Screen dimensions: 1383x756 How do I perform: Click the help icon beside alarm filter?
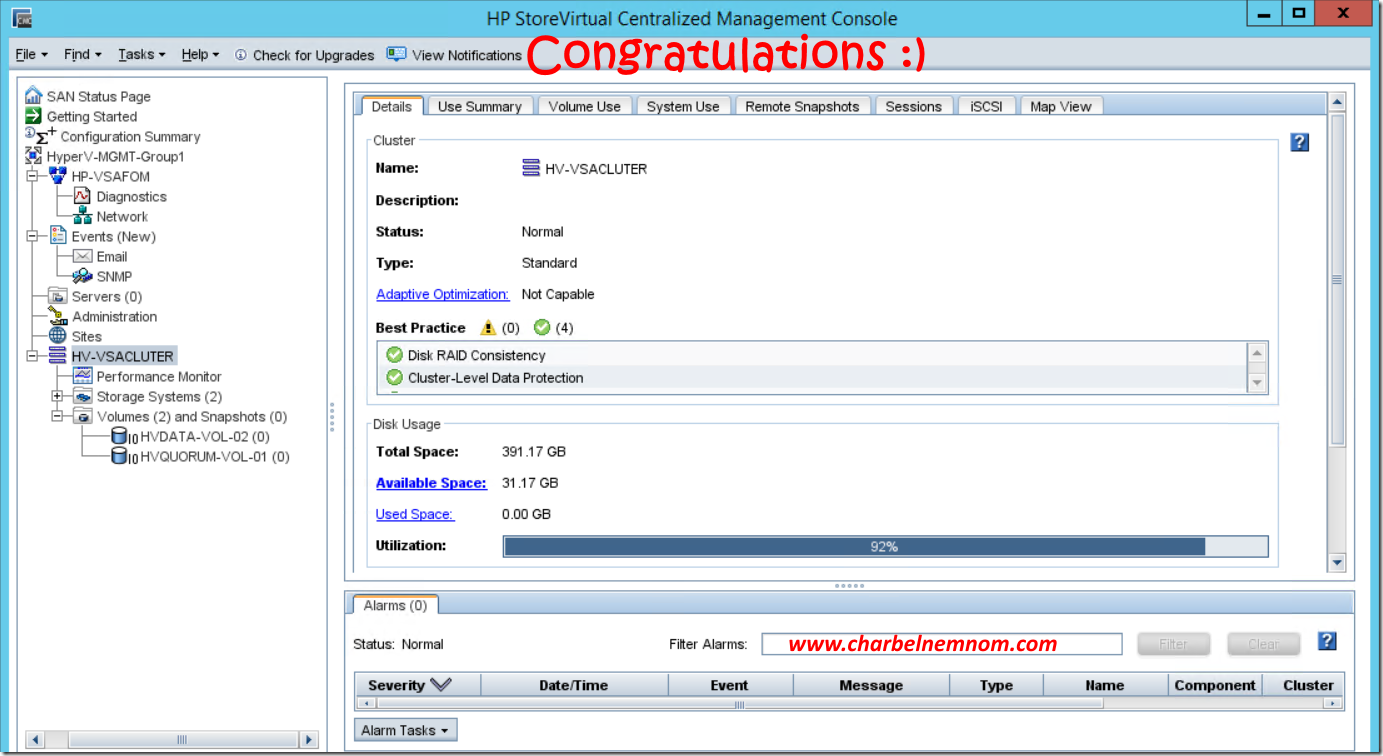1327,641
